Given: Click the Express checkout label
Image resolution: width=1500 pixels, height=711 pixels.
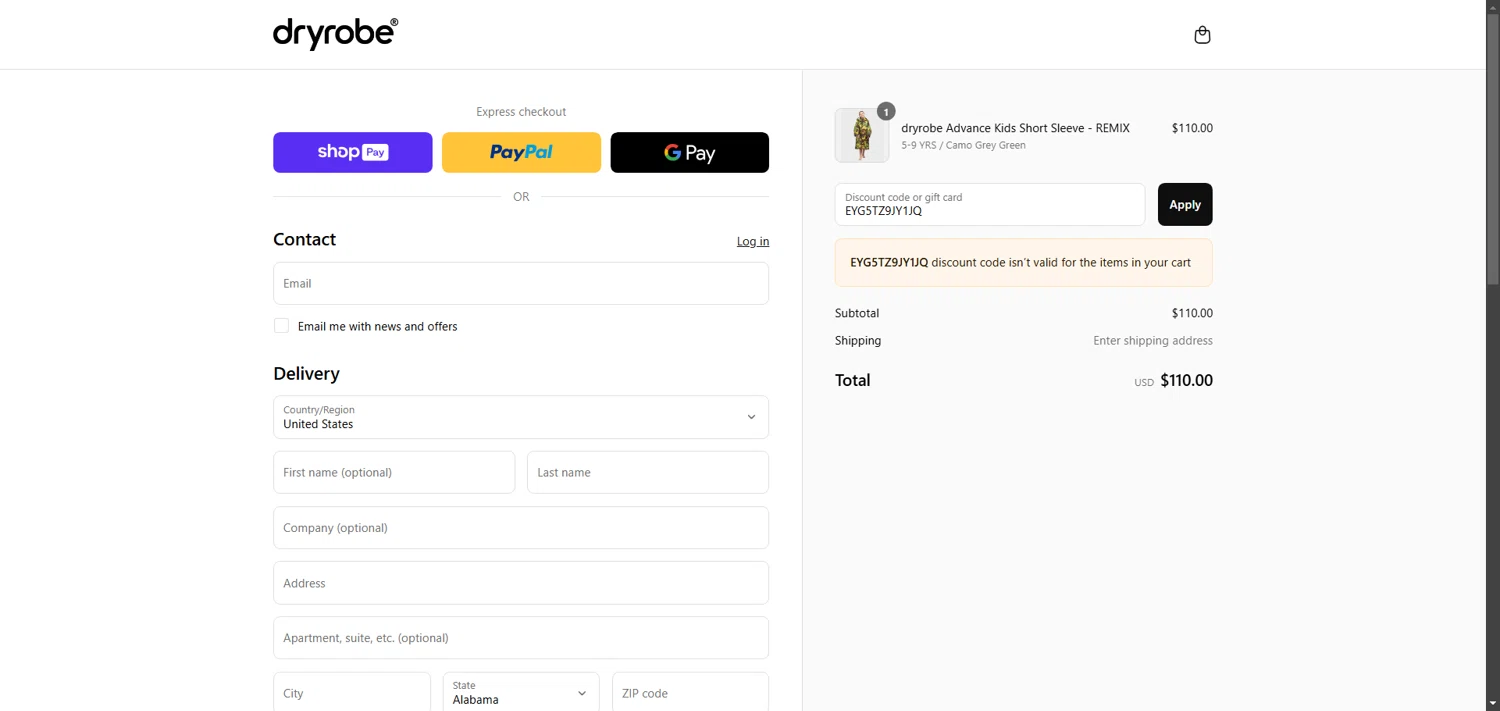Looking at the screenshot, I should coord(521,112).
